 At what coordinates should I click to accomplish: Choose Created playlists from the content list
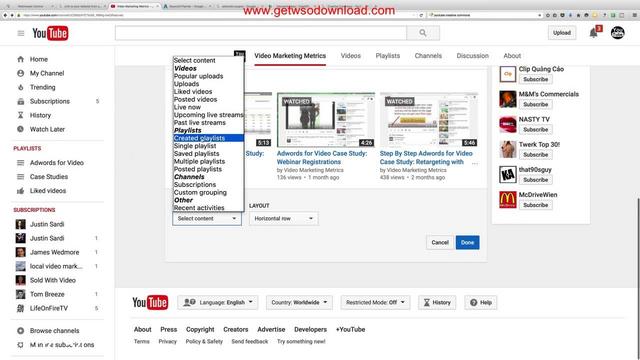(x=209, y=138)
